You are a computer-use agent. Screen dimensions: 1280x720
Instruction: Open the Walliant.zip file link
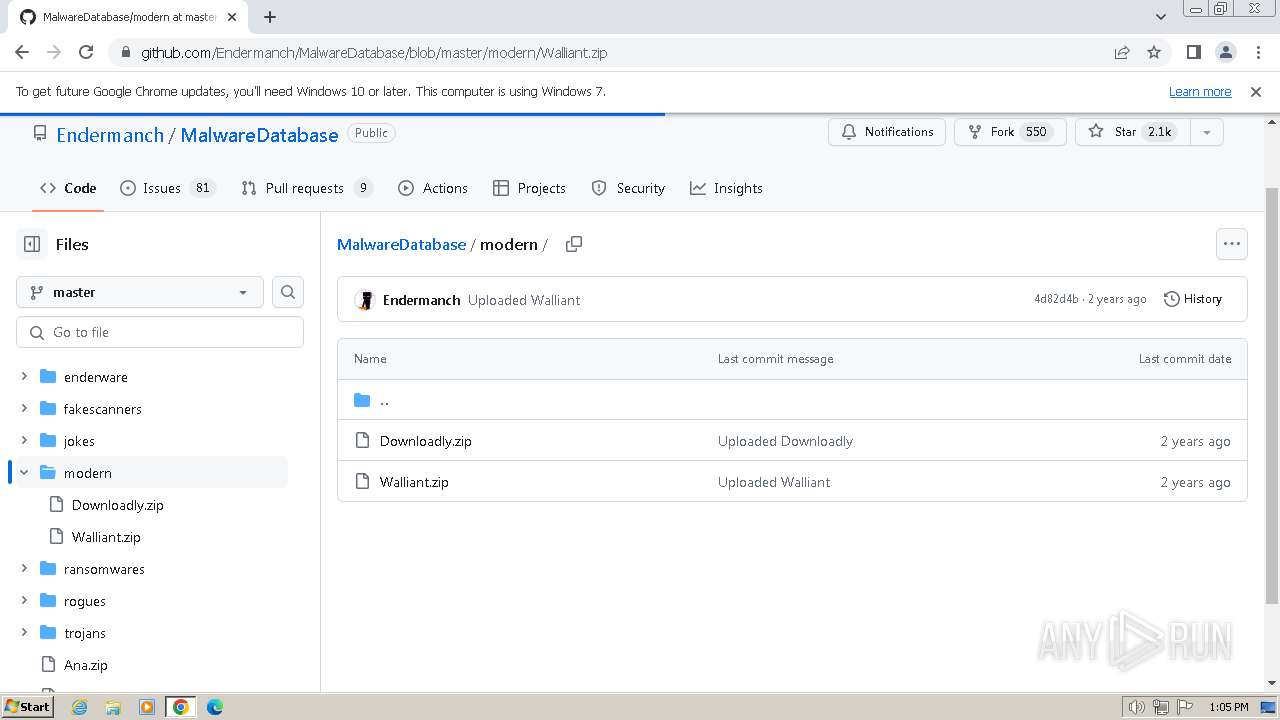(414, 482)
